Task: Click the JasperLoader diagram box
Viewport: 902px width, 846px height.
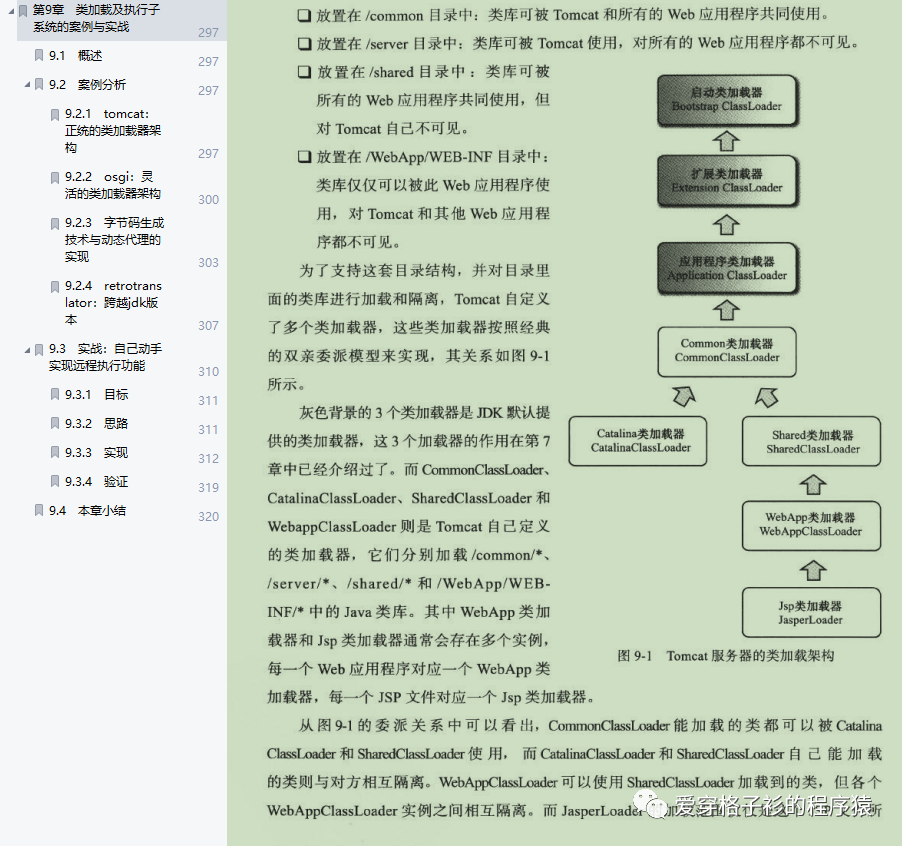Action: click(811, 612)
